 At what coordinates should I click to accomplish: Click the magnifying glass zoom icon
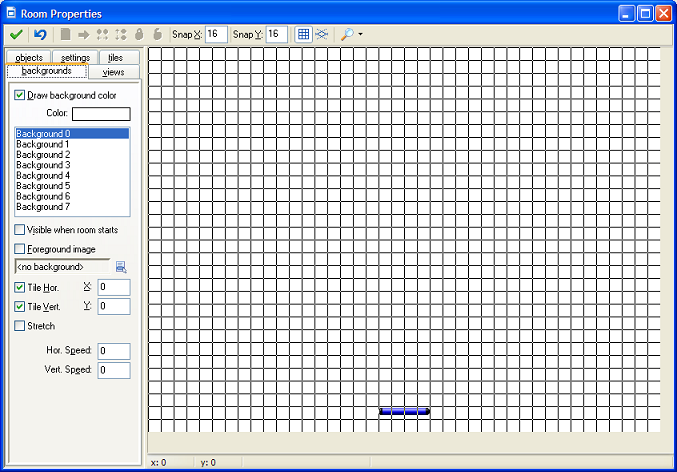(347, 34)
